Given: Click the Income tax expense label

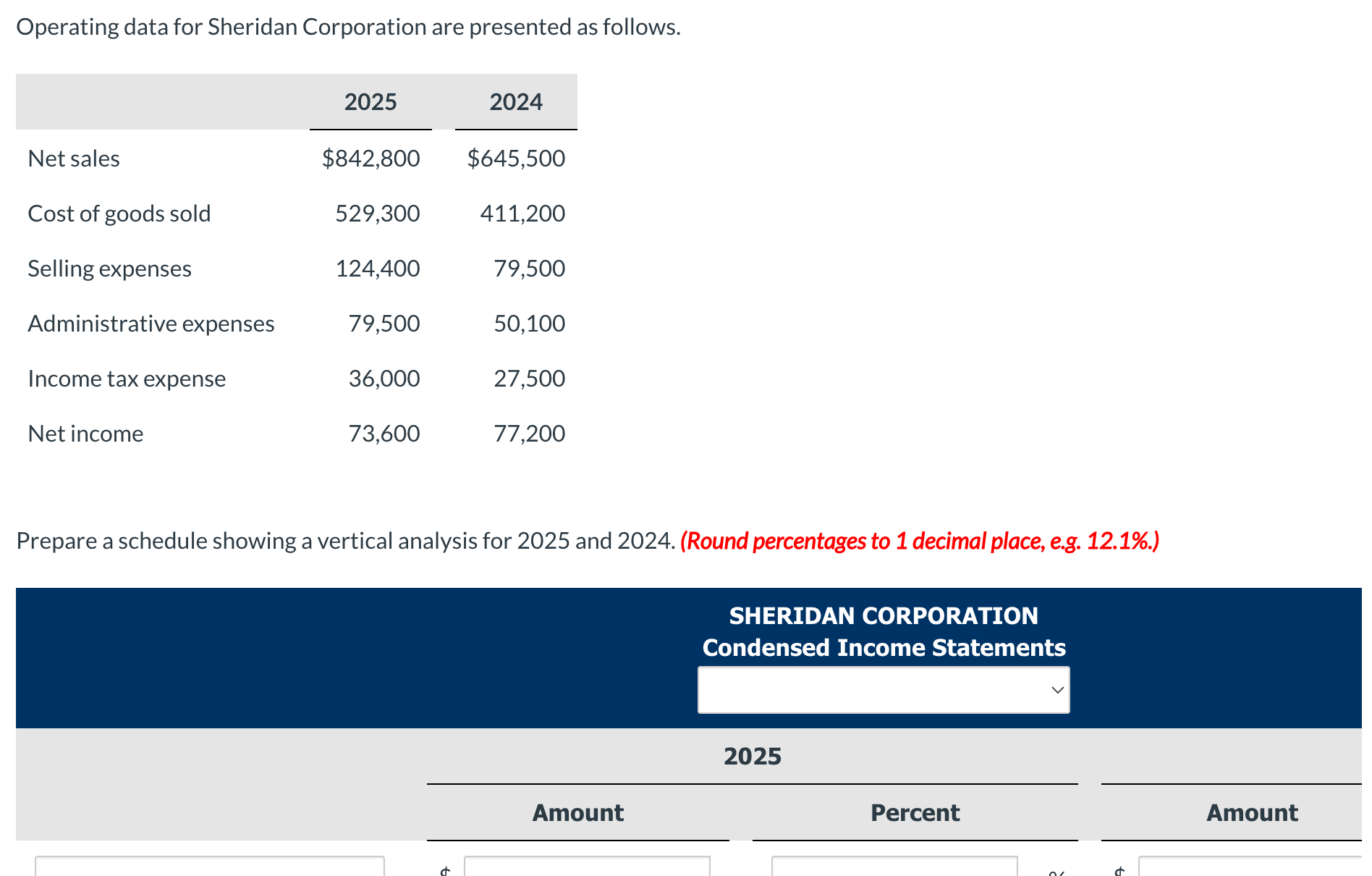Looking at the screenshot, I should (x=127, y=378).
